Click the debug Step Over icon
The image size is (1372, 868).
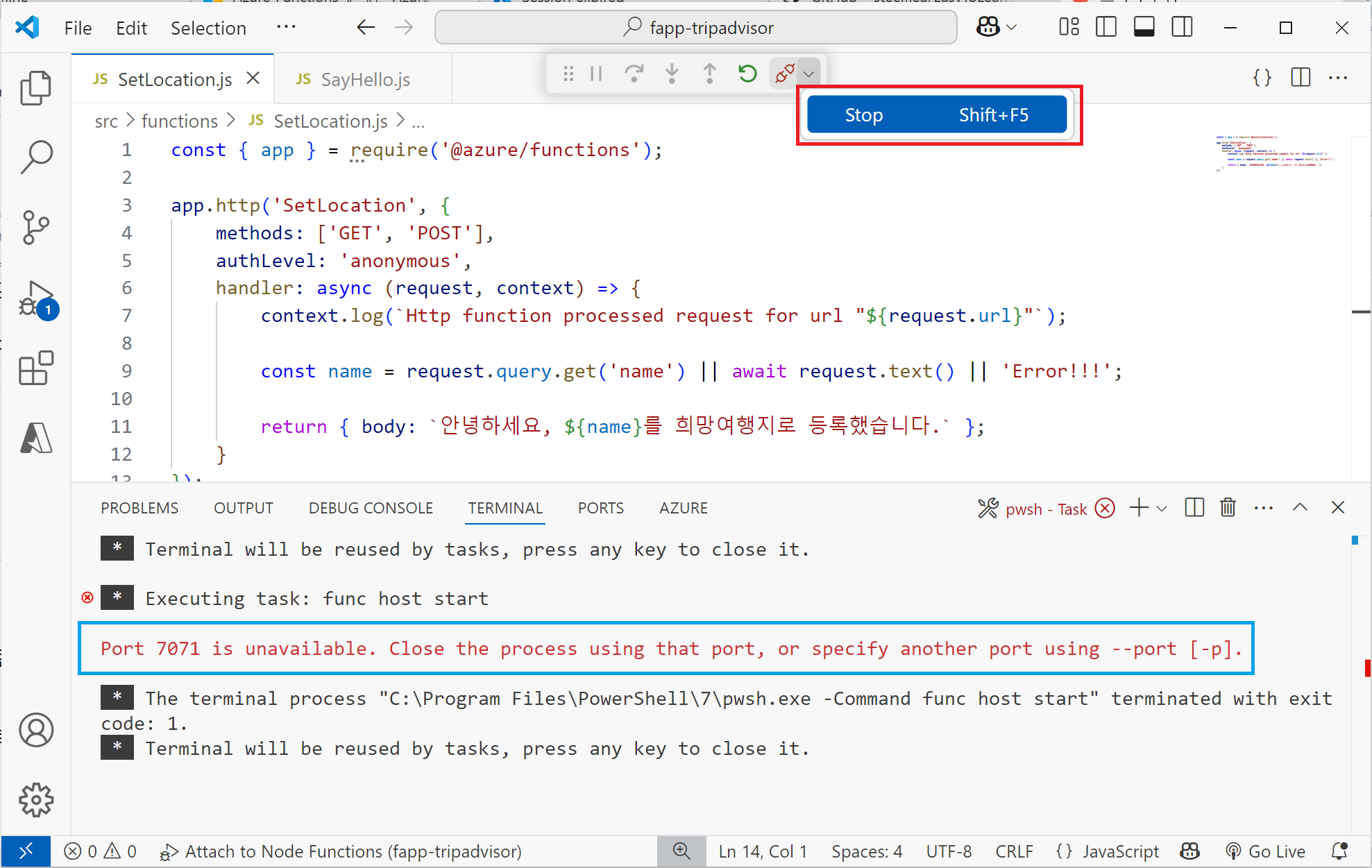click(634, 74)
